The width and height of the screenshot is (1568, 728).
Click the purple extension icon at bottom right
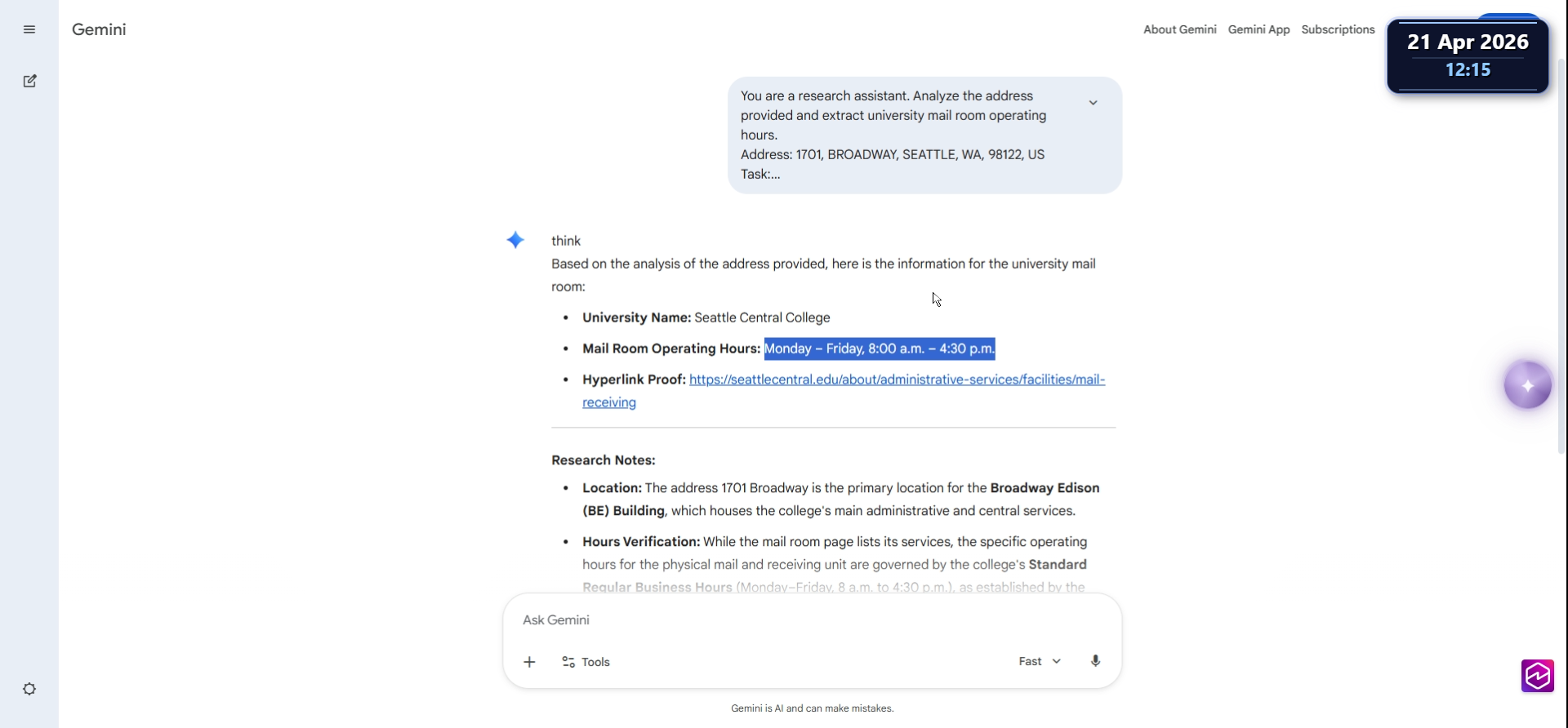[x=1538, y=676]
